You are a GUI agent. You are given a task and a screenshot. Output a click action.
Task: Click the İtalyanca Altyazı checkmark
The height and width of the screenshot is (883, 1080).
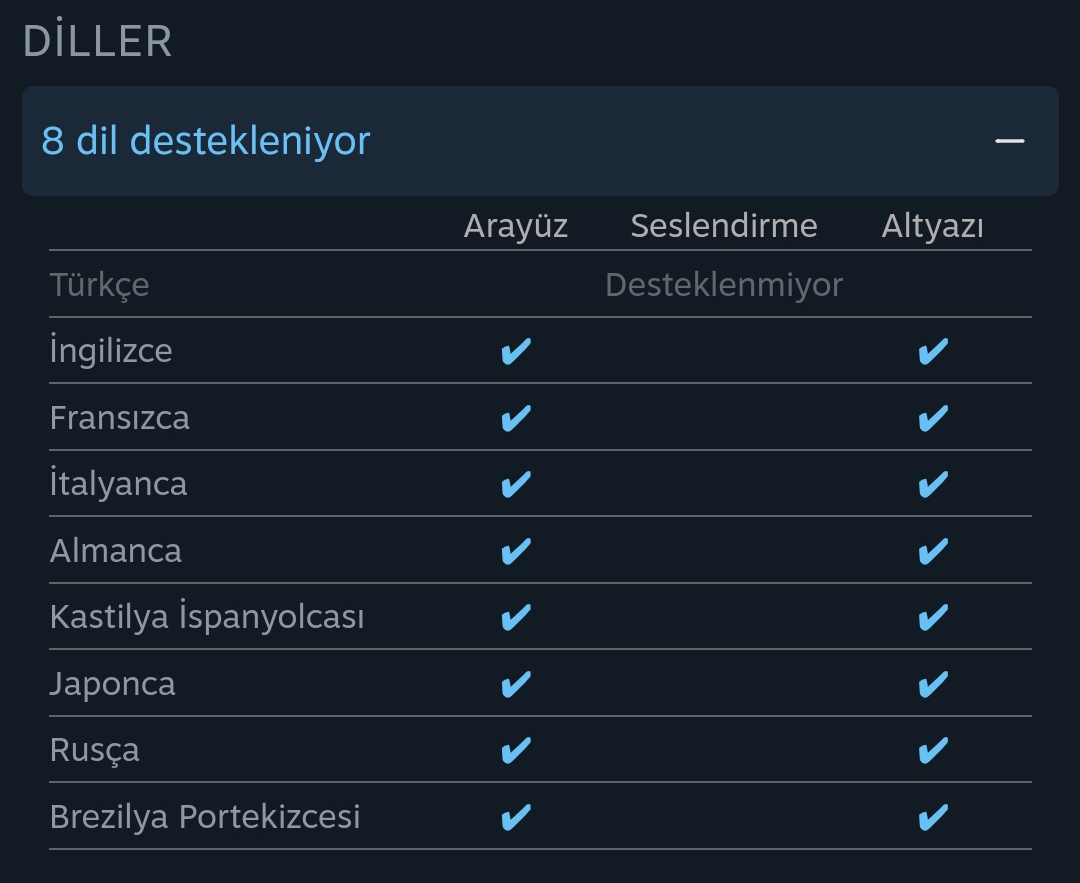pos(932,485)
